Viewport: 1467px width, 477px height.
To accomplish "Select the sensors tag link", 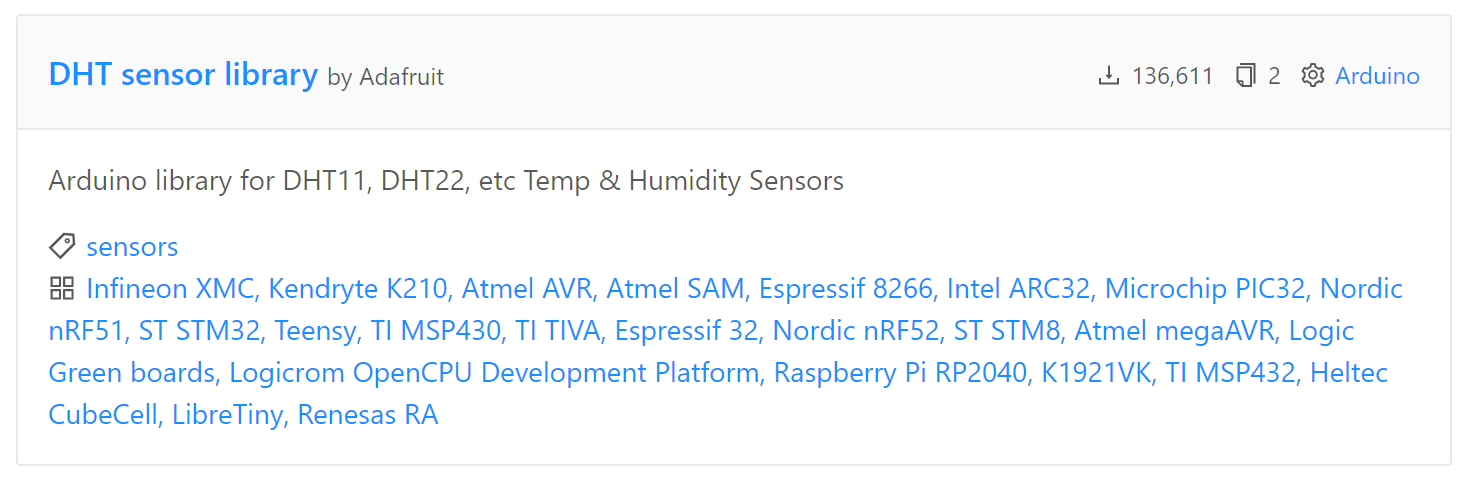I will click(x=132, y=247).
